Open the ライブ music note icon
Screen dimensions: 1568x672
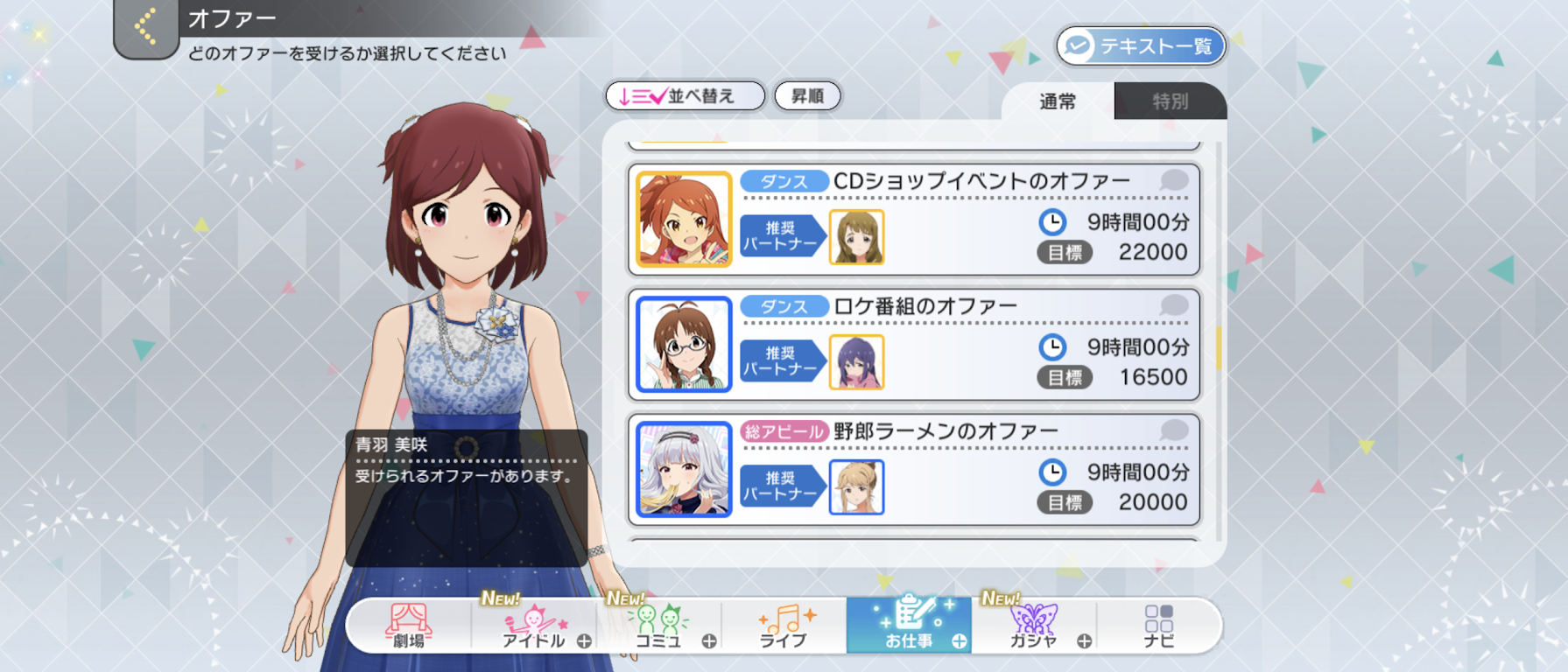click(x=785, y=626)
